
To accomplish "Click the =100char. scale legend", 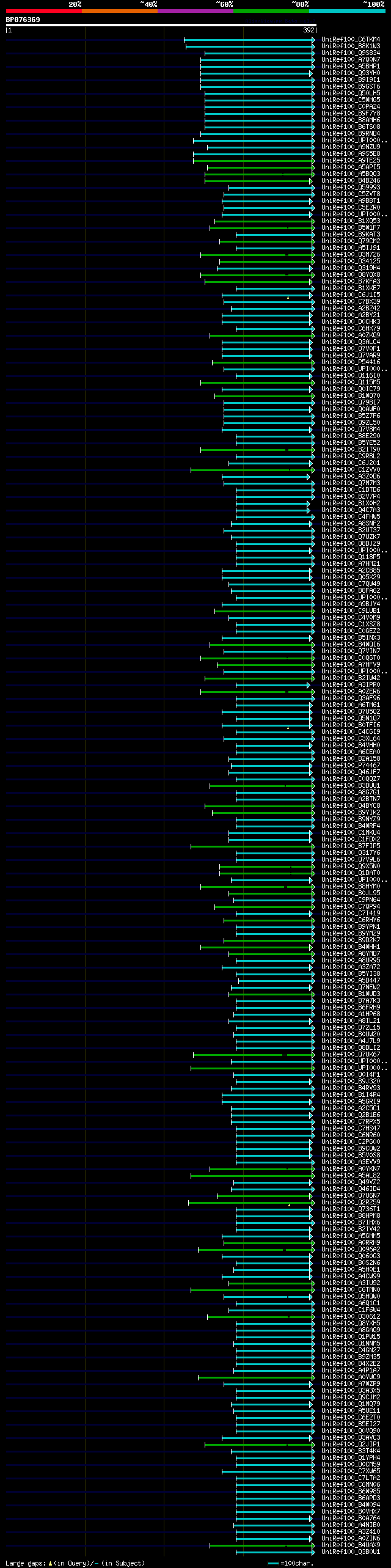I will 290,1563.
